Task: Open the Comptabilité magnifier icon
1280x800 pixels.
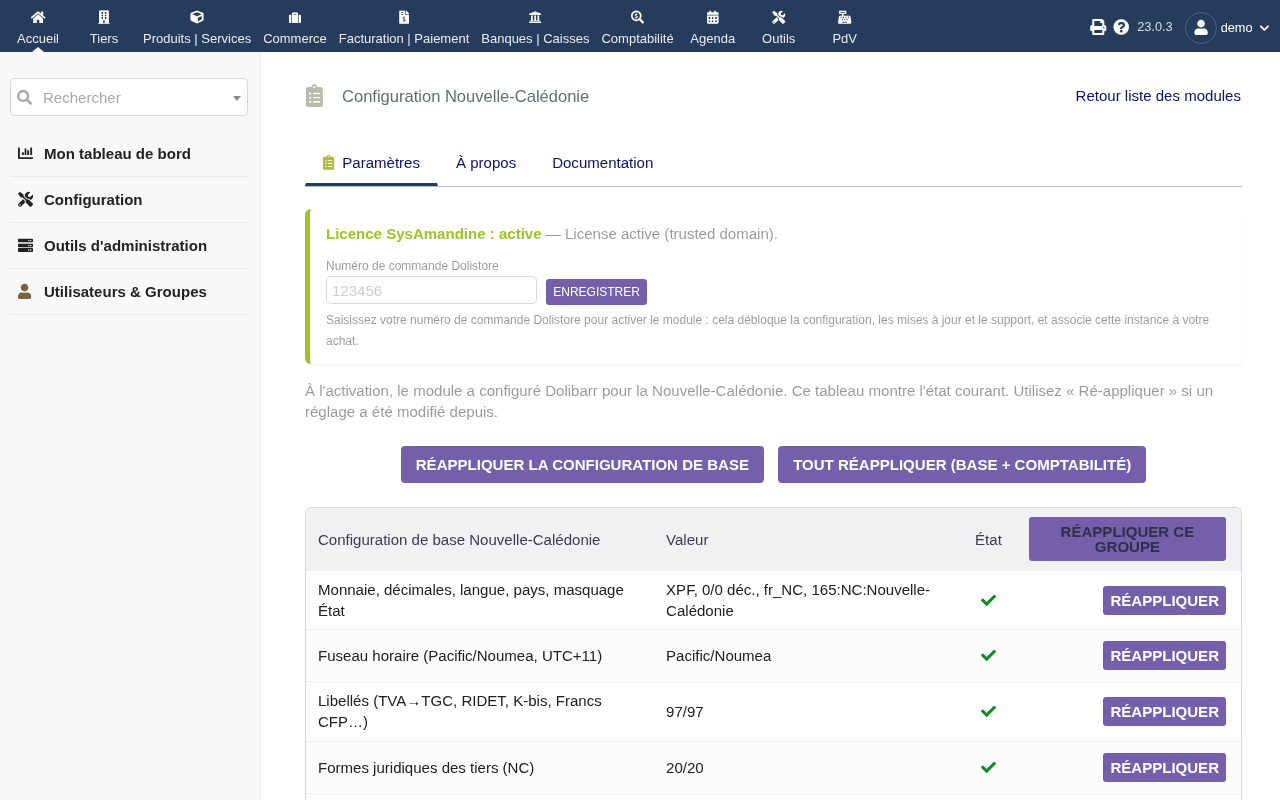Action: [x=638, y=17]
